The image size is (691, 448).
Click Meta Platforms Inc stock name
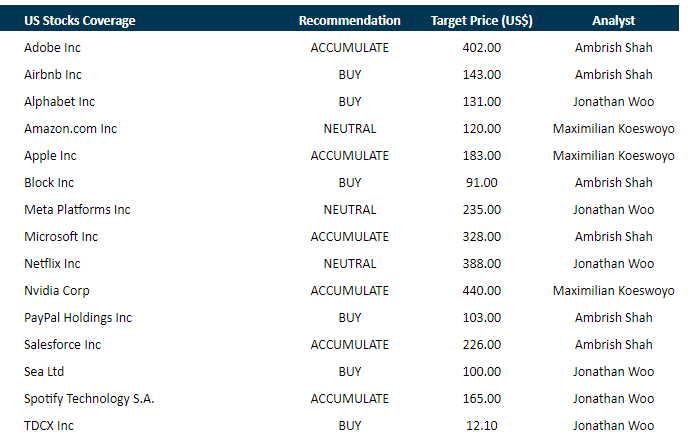pyautogui.click(x=77, y=209)
